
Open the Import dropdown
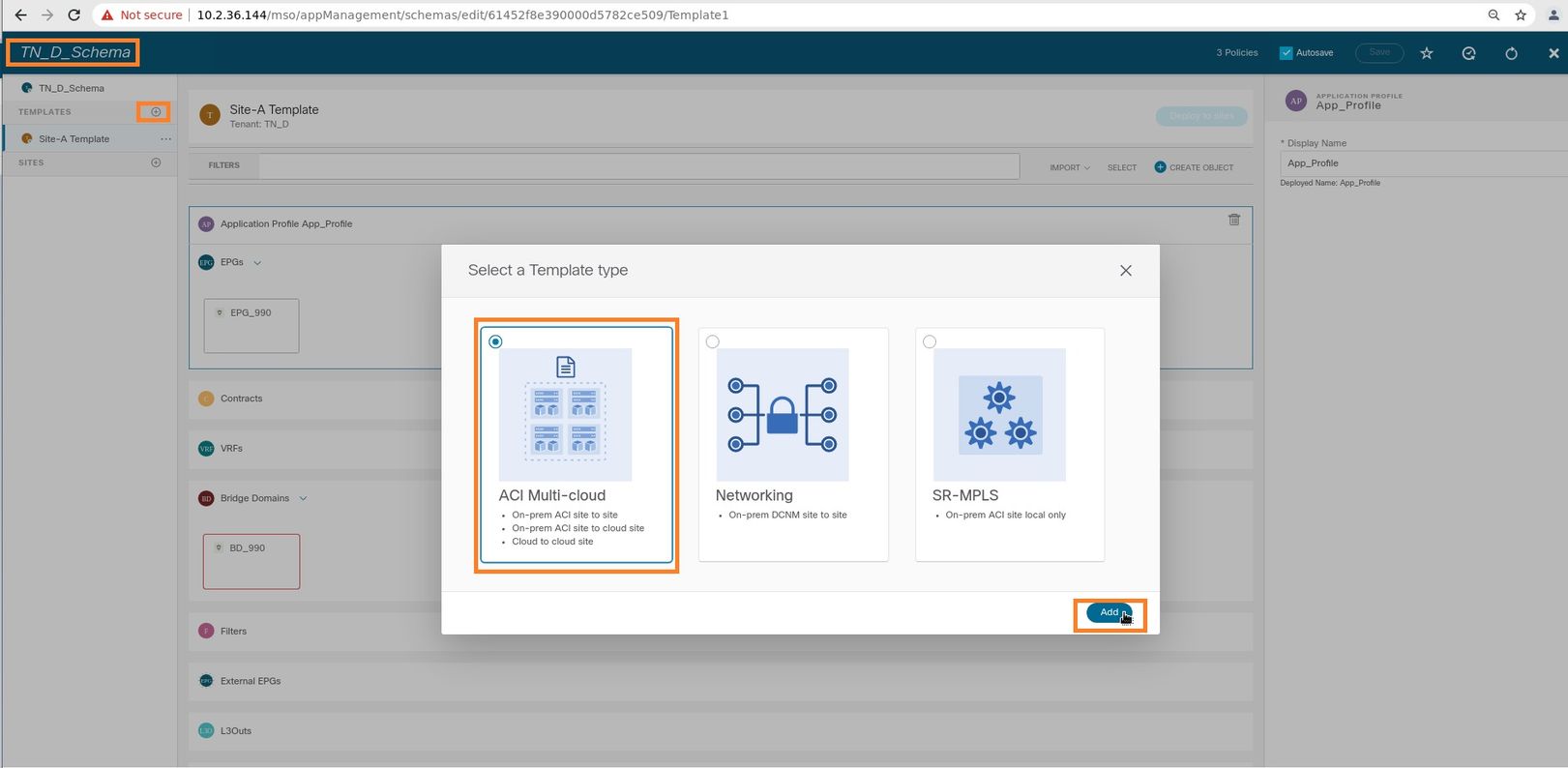tap(1070, 167)
